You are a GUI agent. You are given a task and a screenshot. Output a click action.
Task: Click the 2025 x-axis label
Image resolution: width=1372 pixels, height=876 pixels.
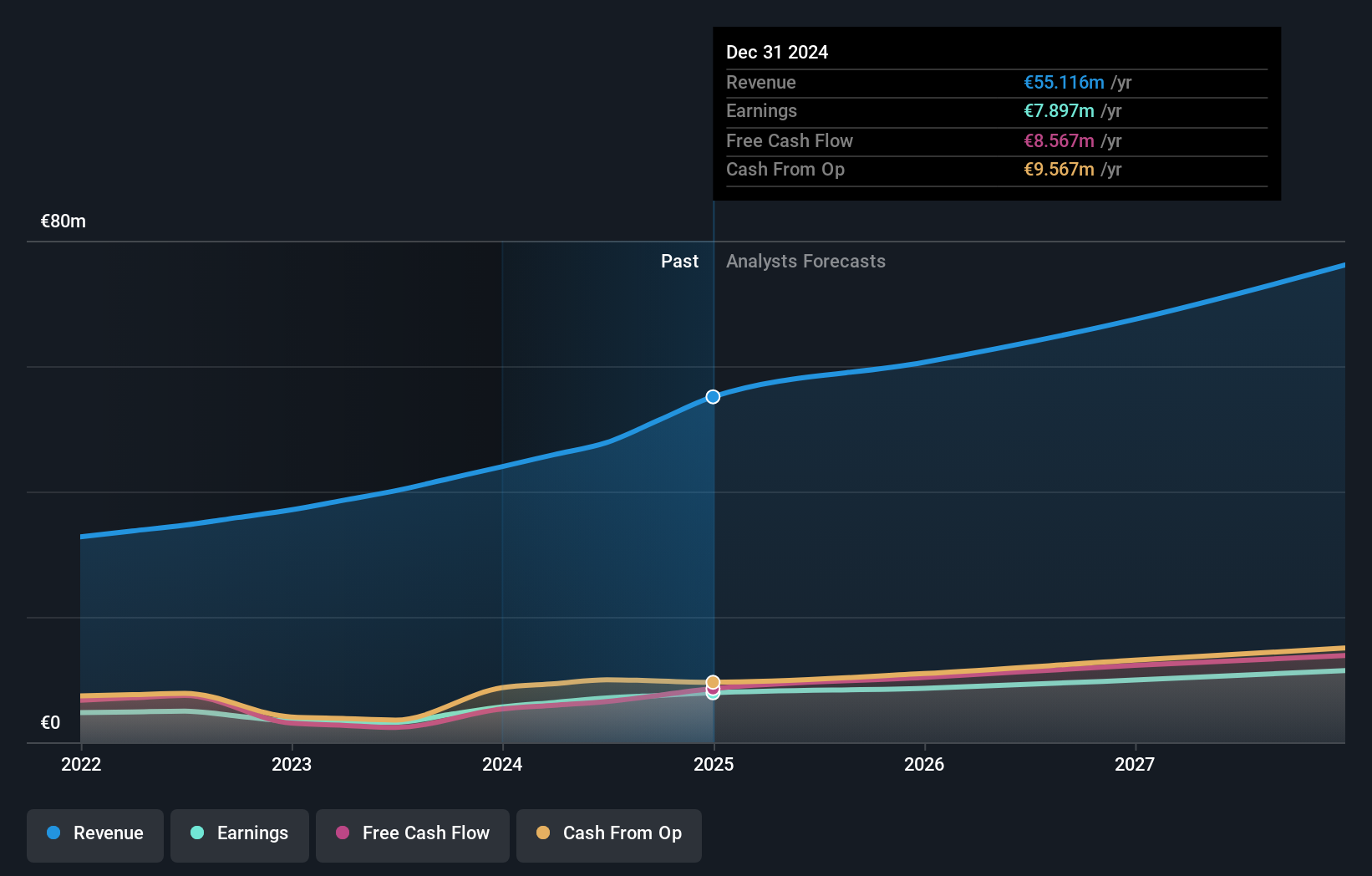coord(714,764)
